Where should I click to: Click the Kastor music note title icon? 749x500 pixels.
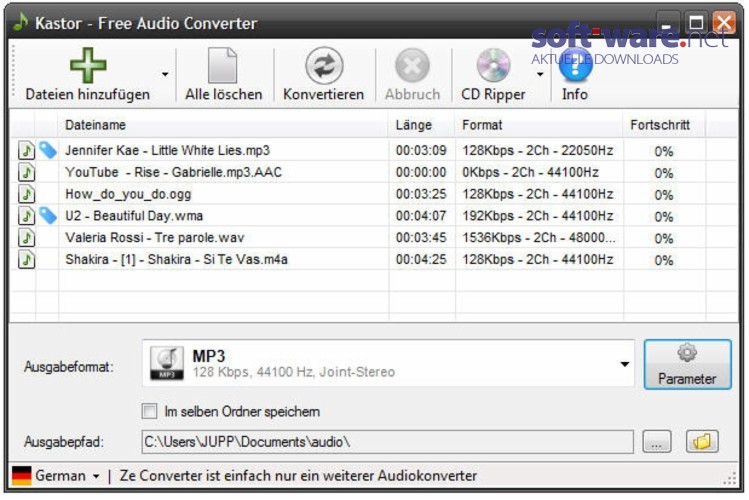coord(20,22)
